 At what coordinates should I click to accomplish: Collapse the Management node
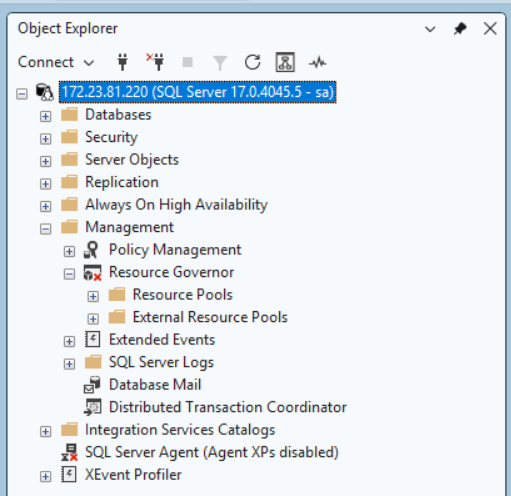point(45,229)
